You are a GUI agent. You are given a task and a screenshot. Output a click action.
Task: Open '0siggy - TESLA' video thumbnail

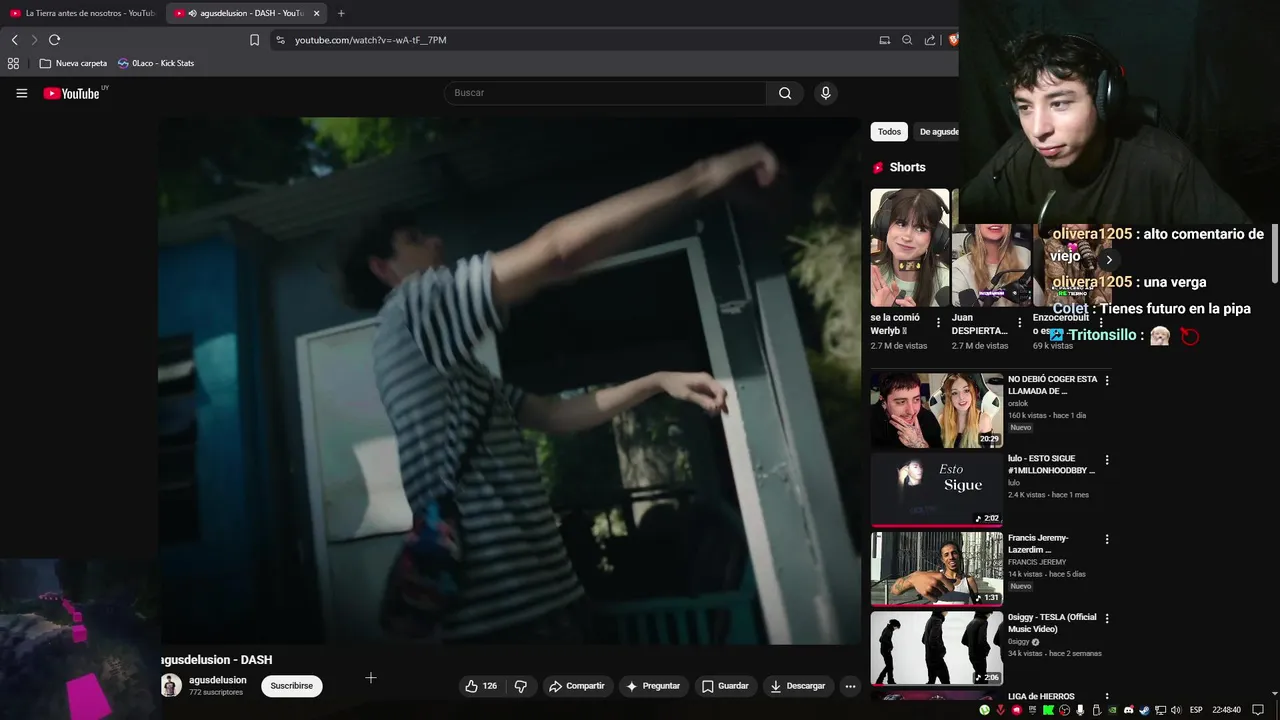tap(936, 647)
